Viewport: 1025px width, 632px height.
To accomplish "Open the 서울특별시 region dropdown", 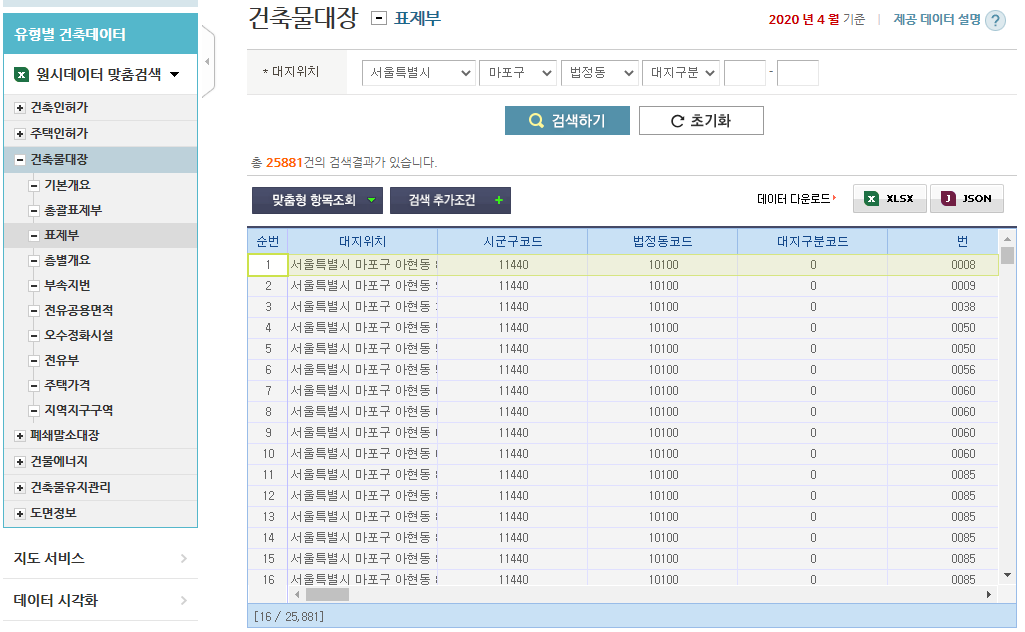I will click(418, 73).
